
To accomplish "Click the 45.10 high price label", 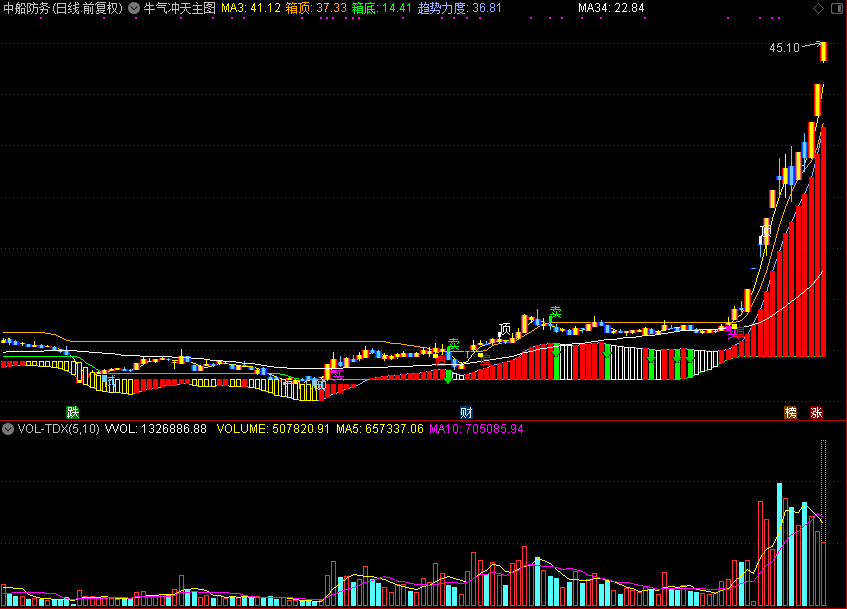I will point(784,48).
